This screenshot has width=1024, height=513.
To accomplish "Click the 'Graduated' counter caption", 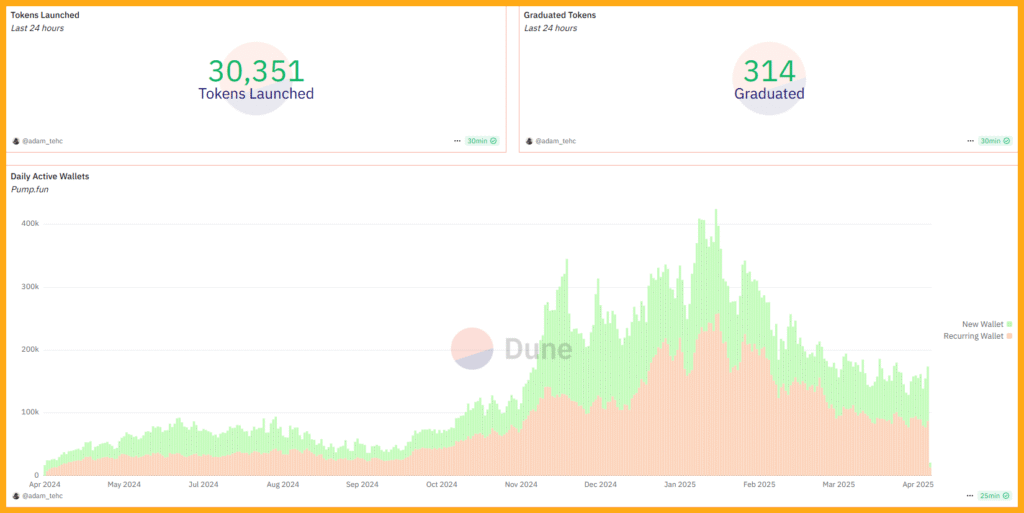I will 769,93.
